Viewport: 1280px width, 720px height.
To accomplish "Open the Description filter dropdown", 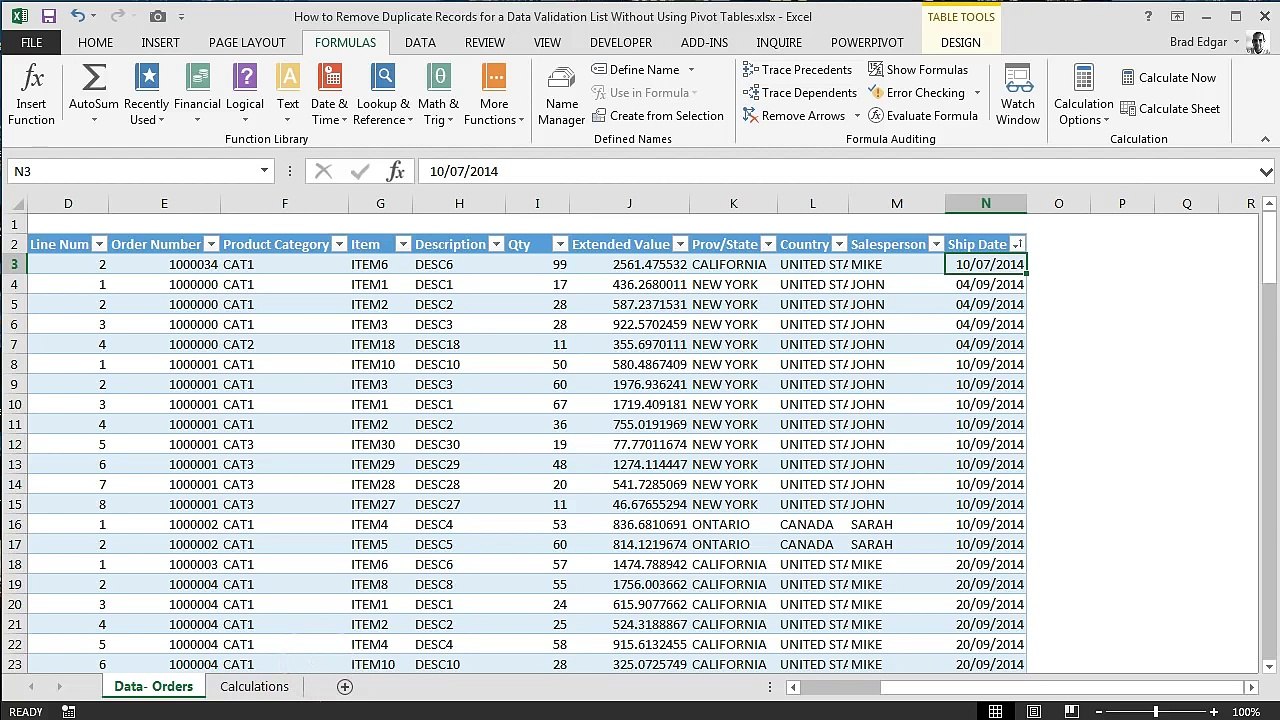I will [x=496, y=244].
